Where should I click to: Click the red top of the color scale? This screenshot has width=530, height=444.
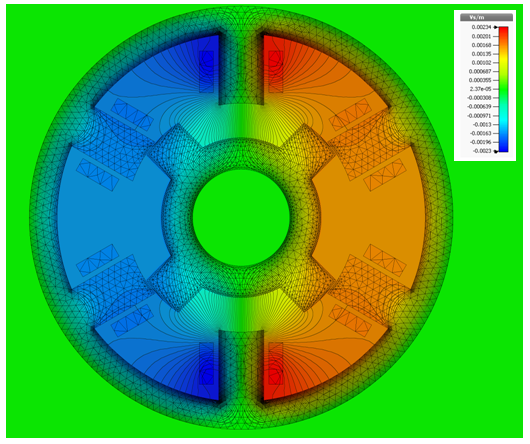click(503, 30)
